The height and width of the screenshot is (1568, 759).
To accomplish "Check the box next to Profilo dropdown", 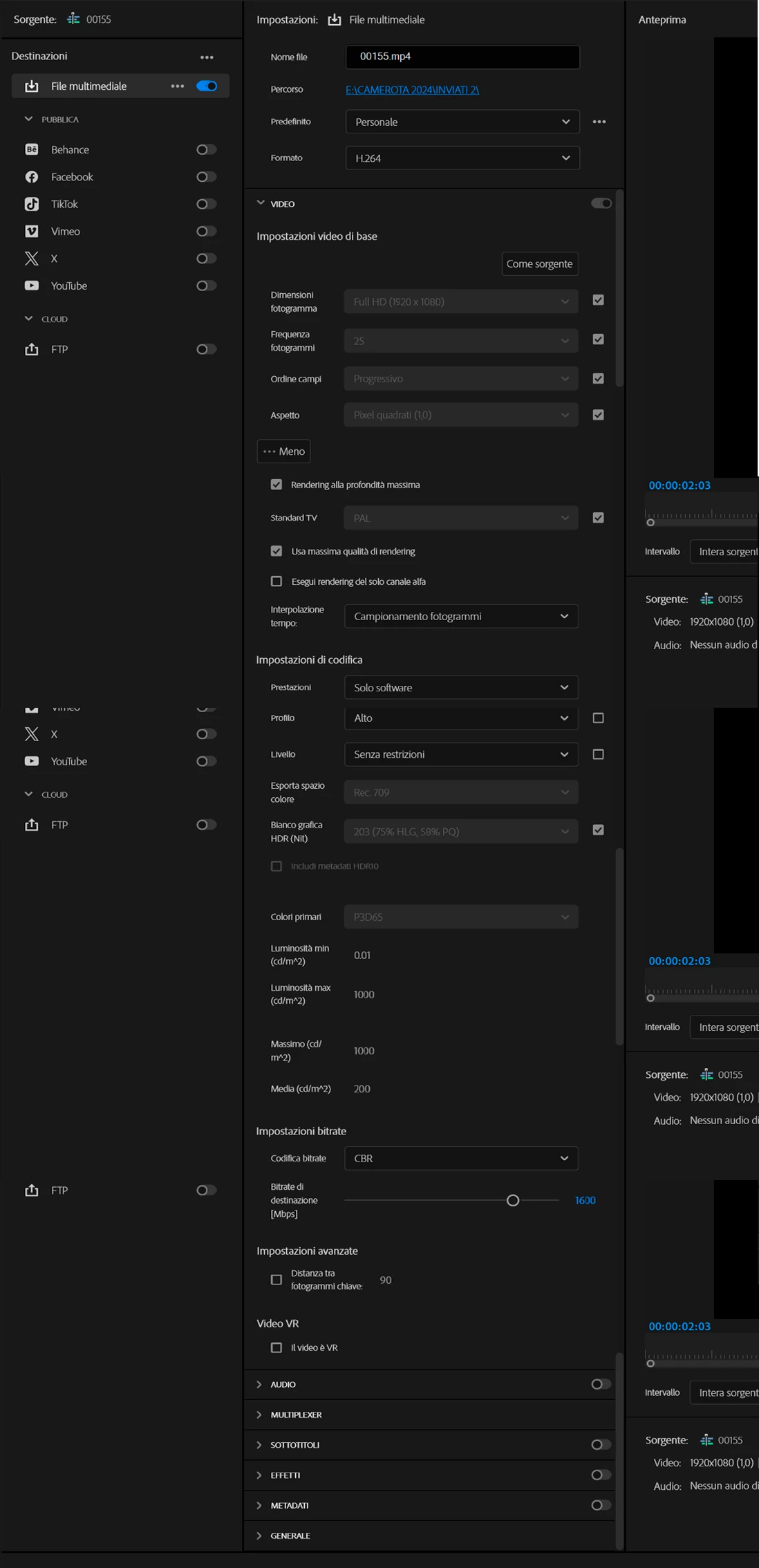I will click(599, 718).
